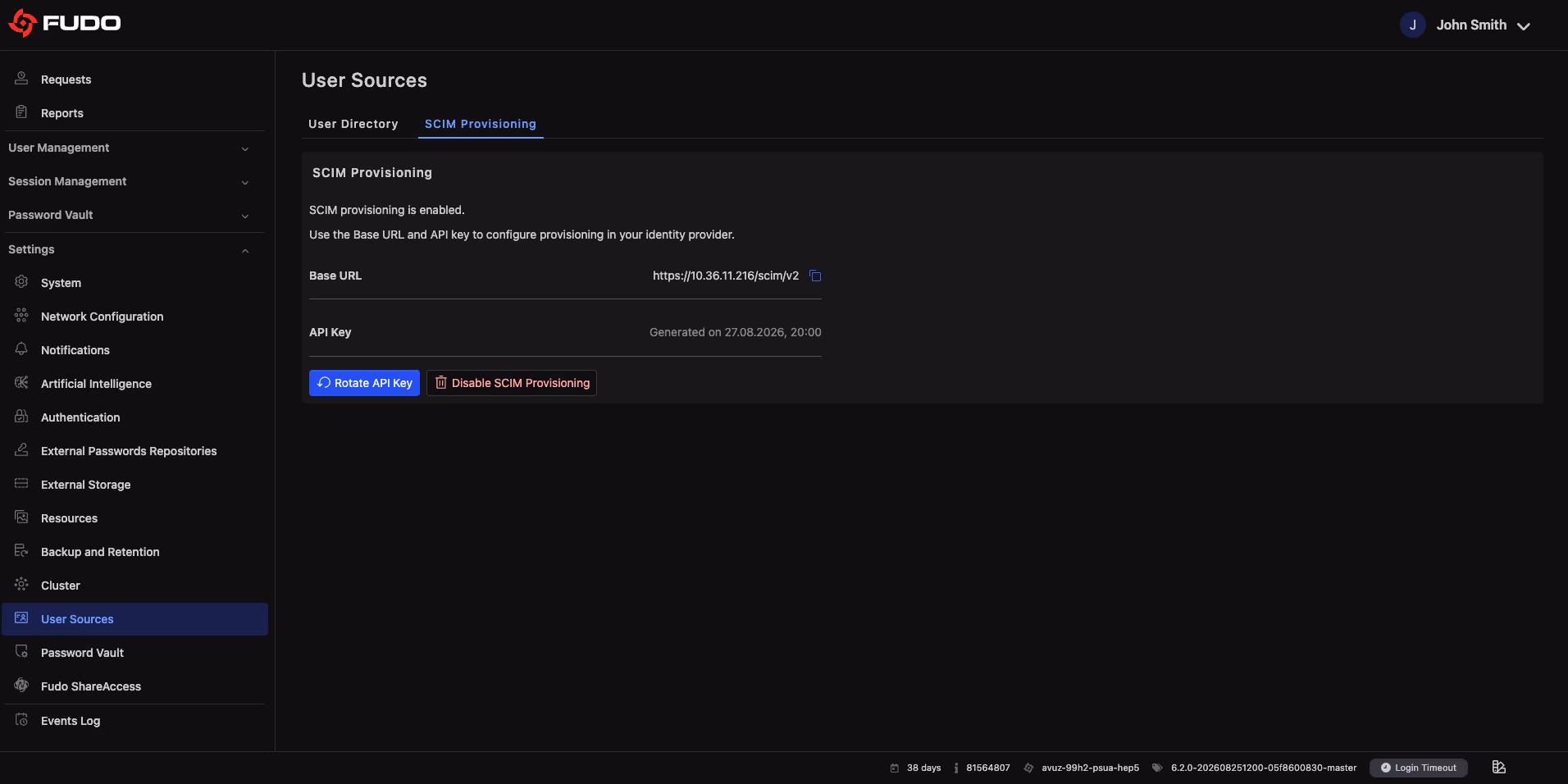Click the serial number 81564807
Image resolution: width=1568 pixels, height=784 pixels.
click(x=988, y=768)
